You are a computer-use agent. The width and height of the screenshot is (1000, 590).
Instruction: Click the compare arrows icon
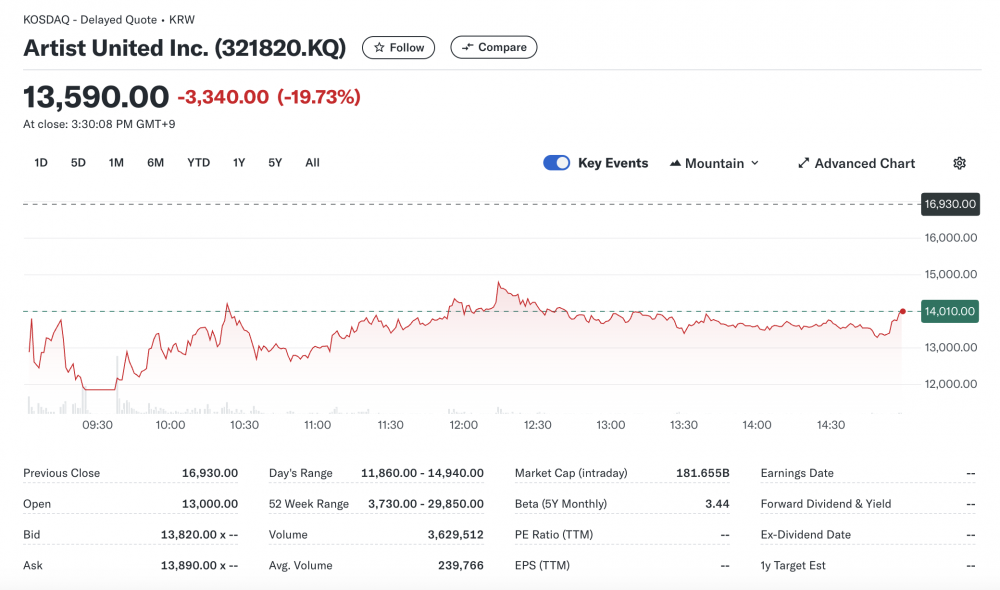(467, 47)
